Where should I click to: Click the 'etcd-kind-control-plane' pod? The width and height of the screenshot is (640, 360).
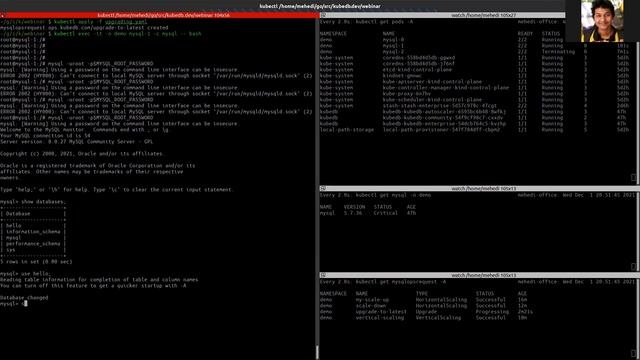pos(417,70)
